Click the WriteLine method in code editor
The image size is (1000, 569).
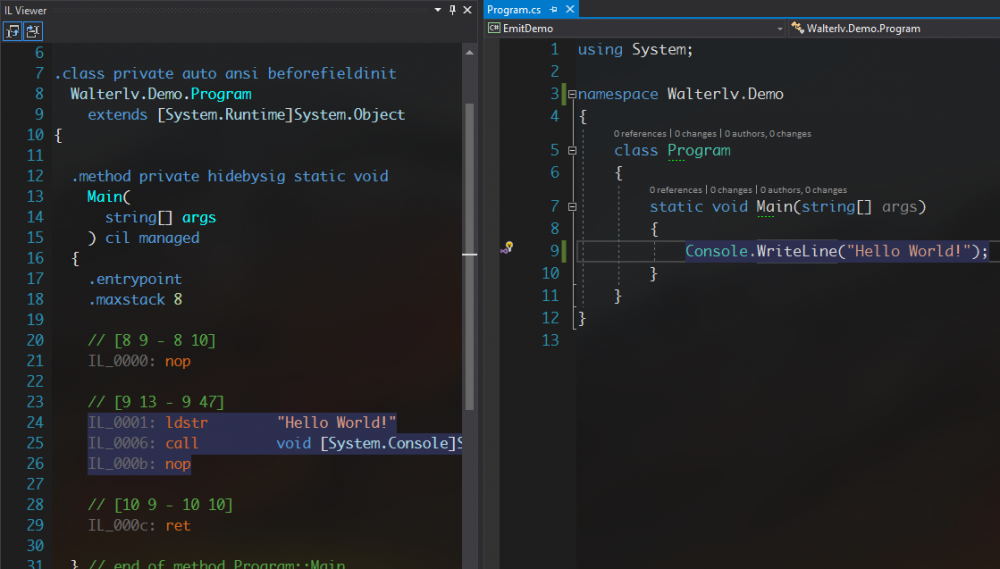796,251
